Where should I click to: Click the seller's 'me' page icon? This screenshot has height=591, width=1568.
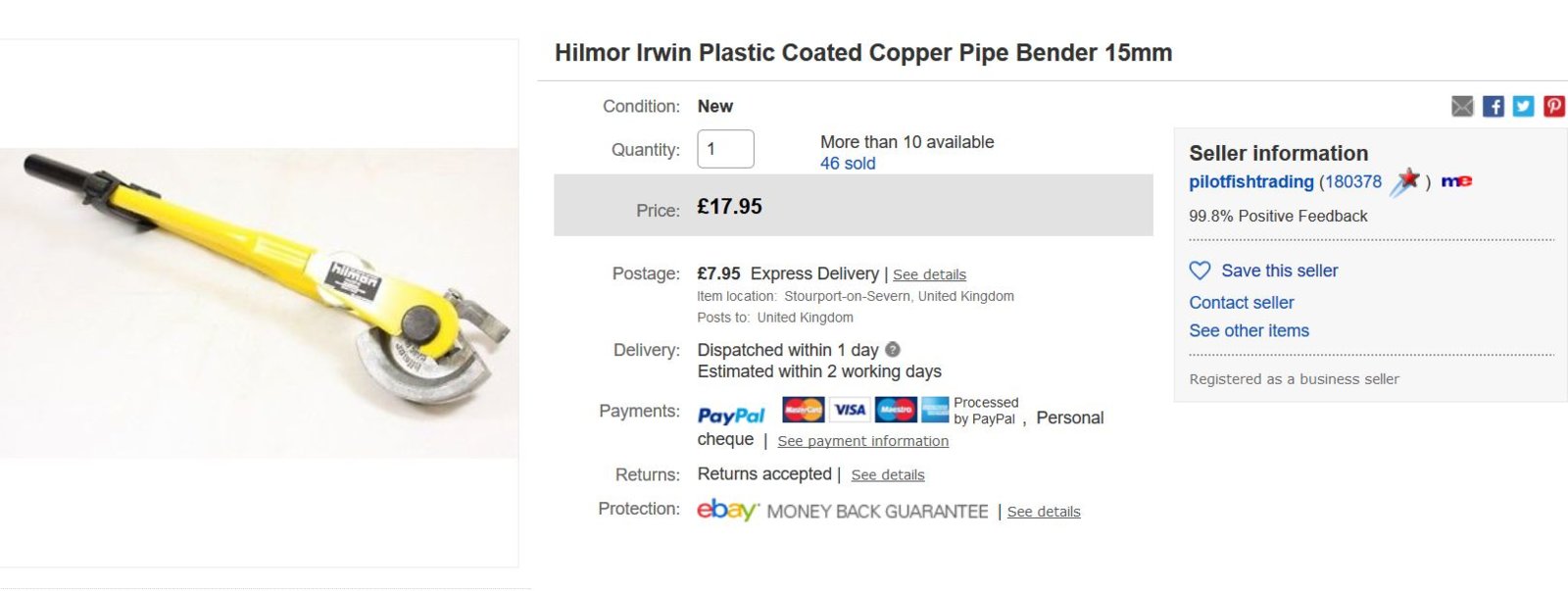click(1456, 181)
